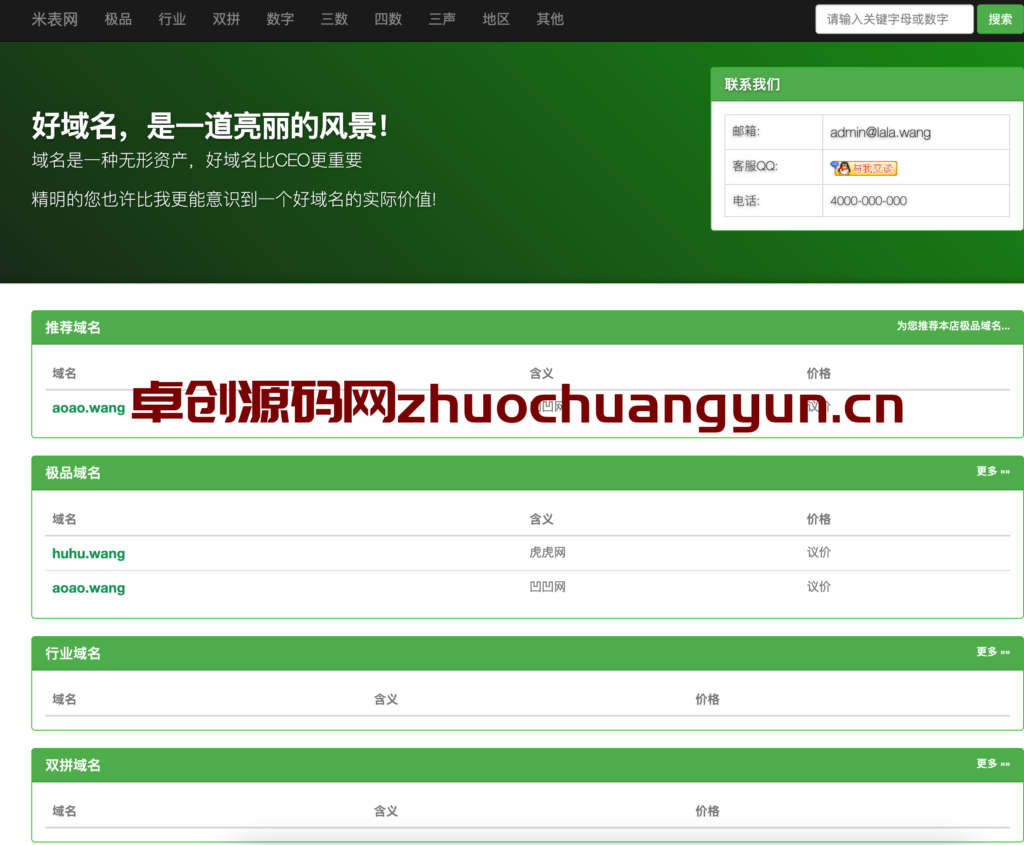
Task: Click 域名 column header in 极品域名 table
Action: click(x=64, y=519)
